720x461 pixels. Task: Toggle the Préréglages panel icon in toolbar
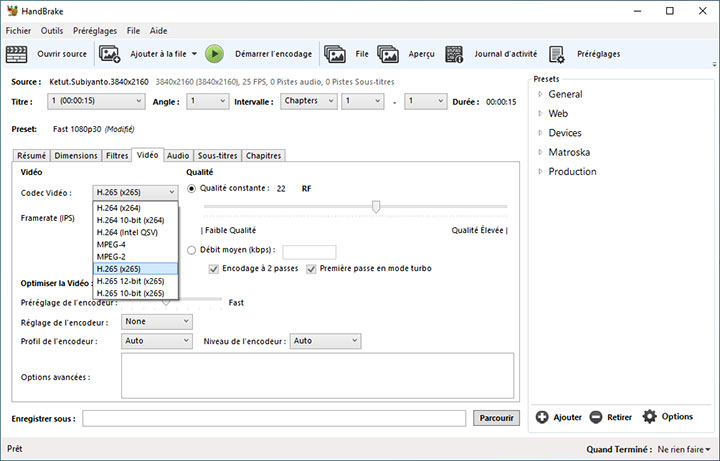[558, 54]
